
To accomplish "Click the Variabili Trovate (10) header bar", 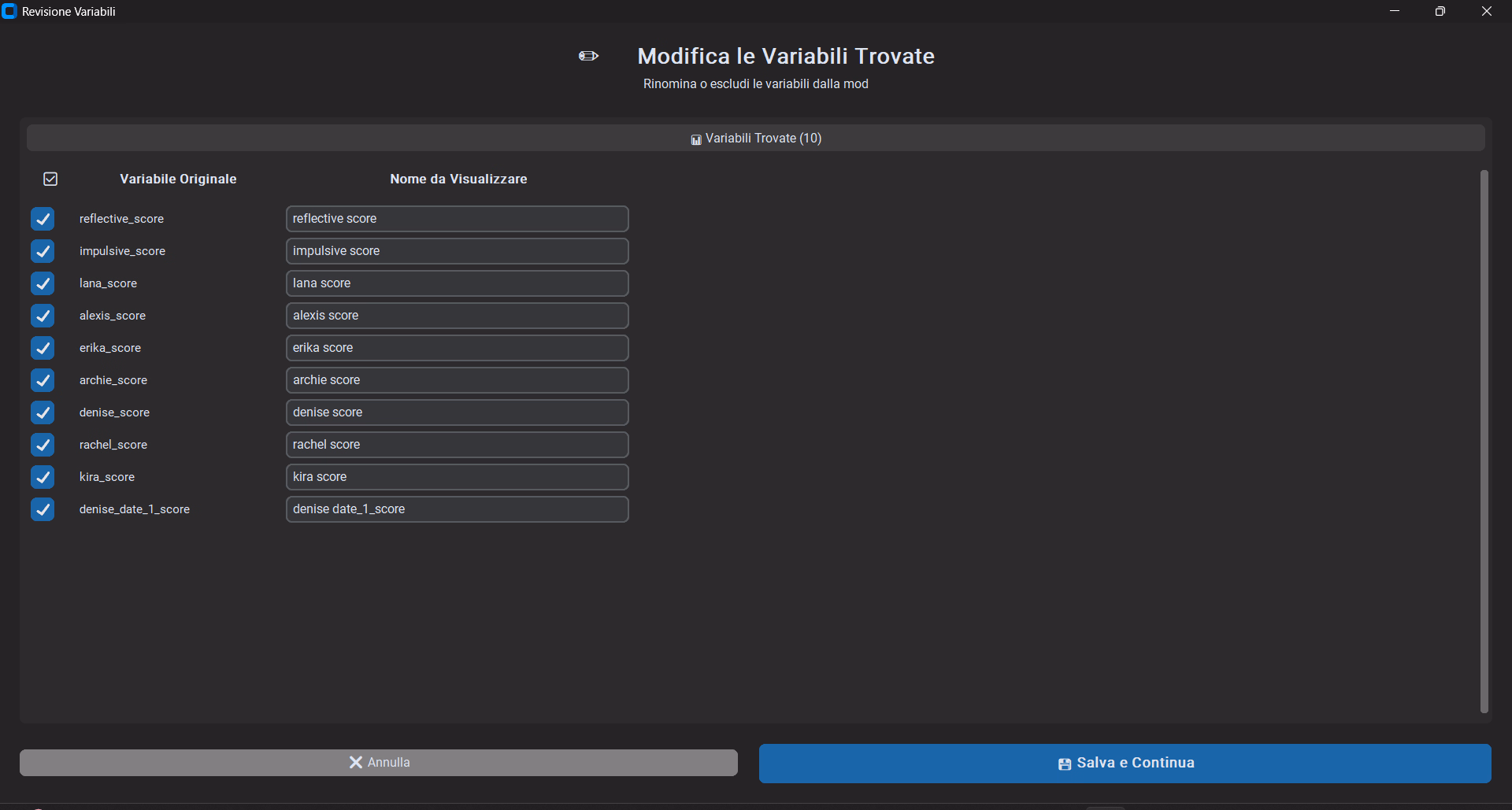I will coord(755,138).
